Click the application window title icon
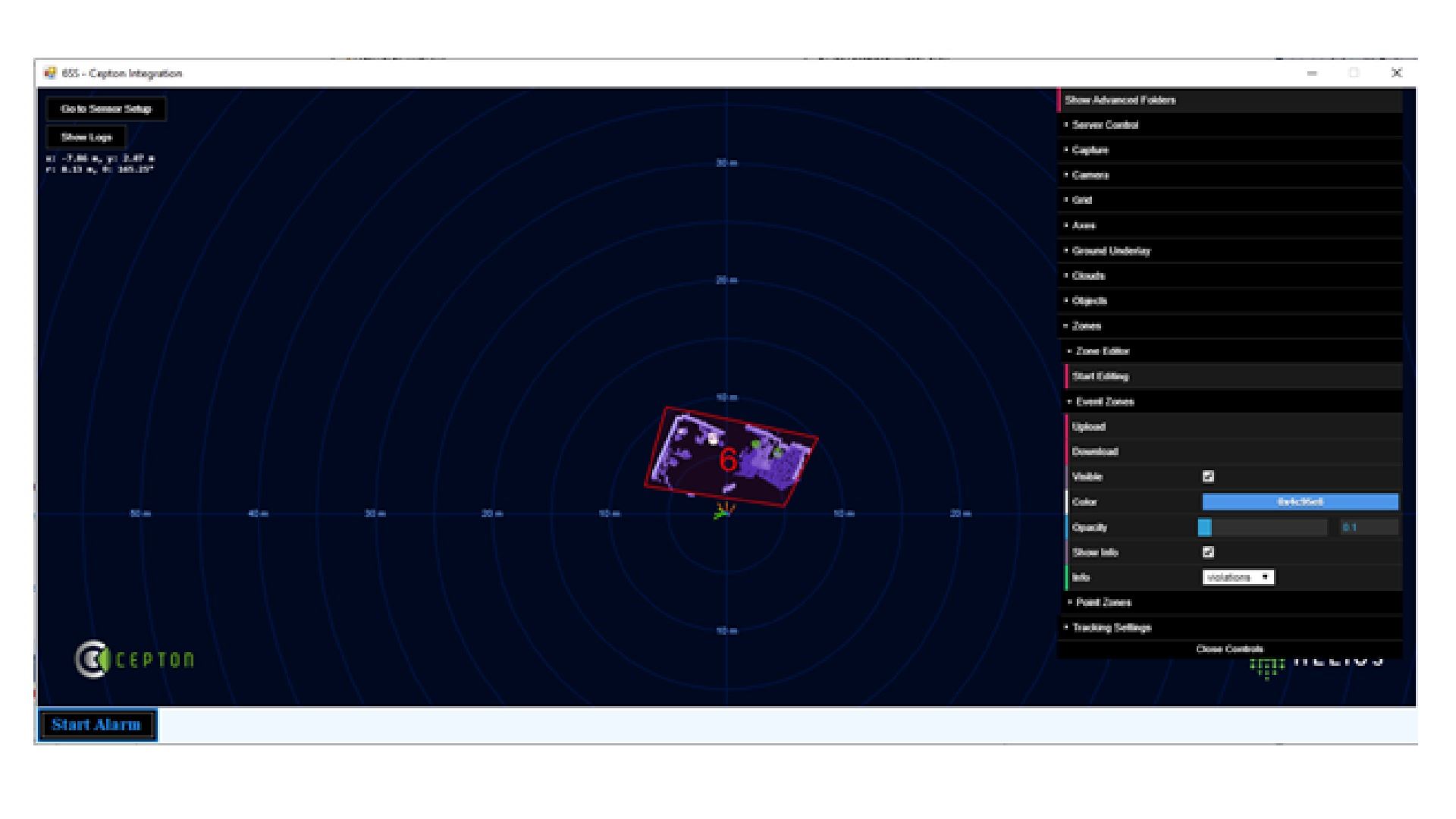 point(50,73)
